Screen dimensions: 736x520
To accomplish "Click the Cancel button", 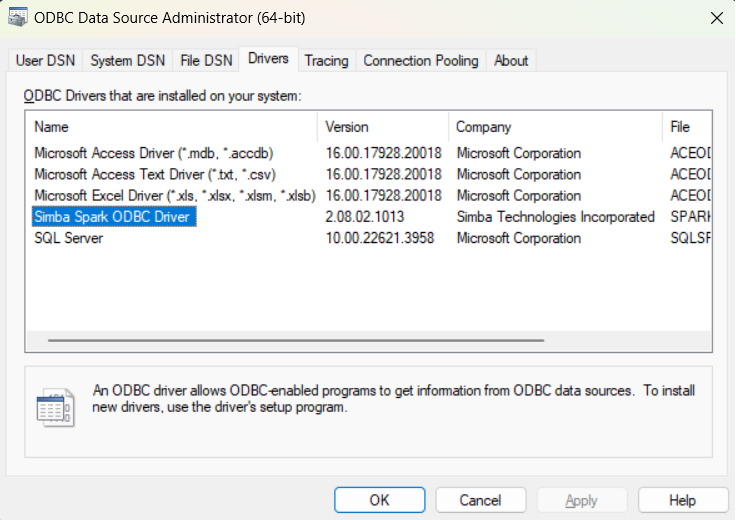I will (480, 500).
